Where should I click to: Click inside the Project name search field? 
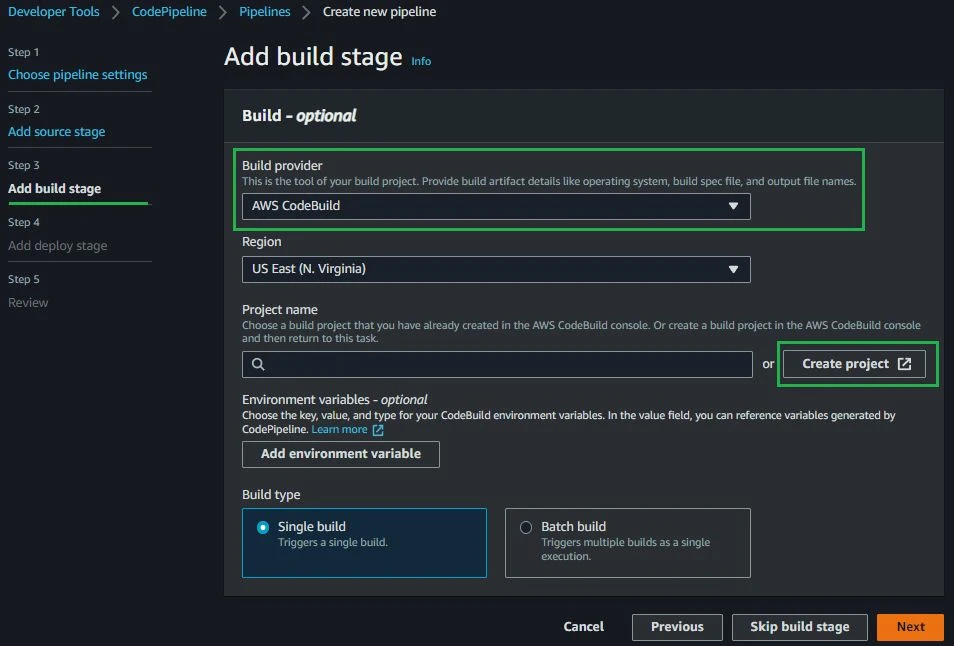coord(497,364)
